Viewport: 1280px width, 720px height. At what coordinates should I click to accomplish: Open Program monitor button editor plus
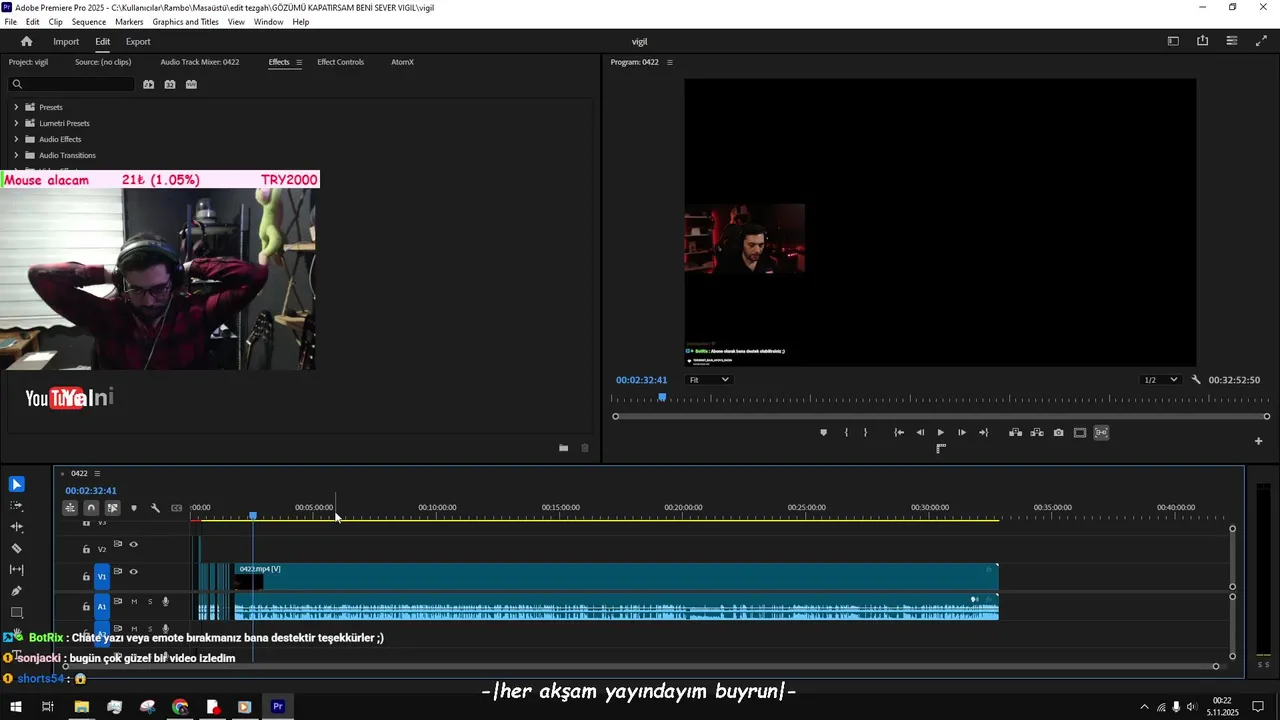point(1259,441)
